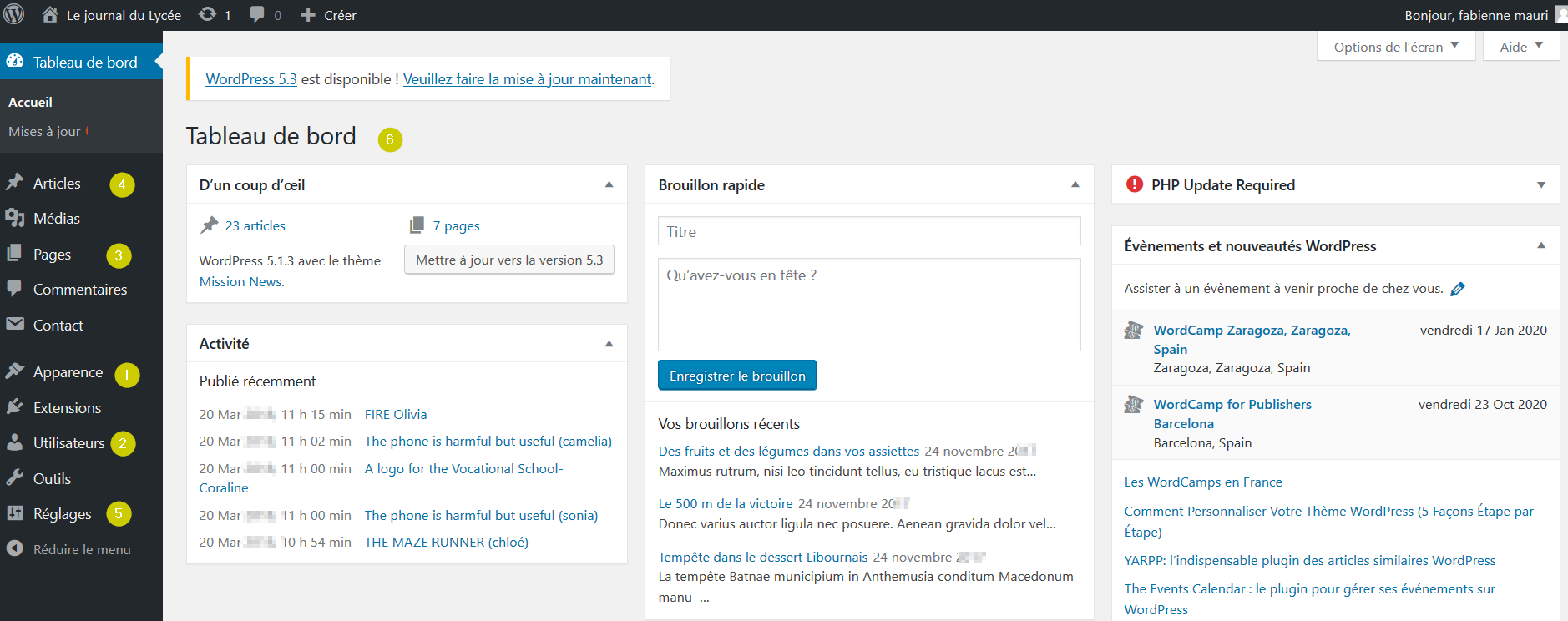Open the Accueil submenu item

(30, 102)
